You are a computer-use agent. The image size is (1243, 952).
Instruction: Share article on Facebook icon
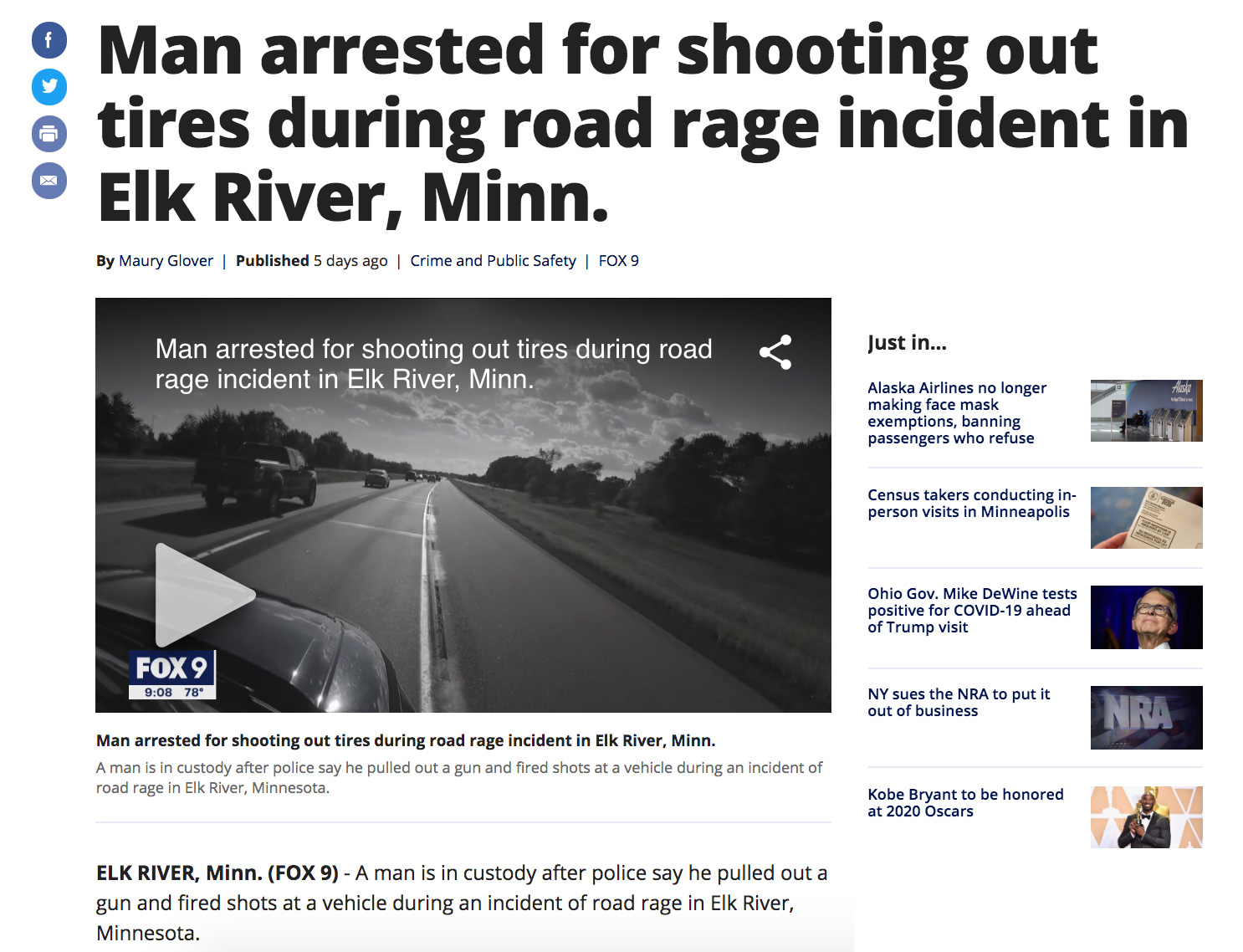click(x=49, y=40)
